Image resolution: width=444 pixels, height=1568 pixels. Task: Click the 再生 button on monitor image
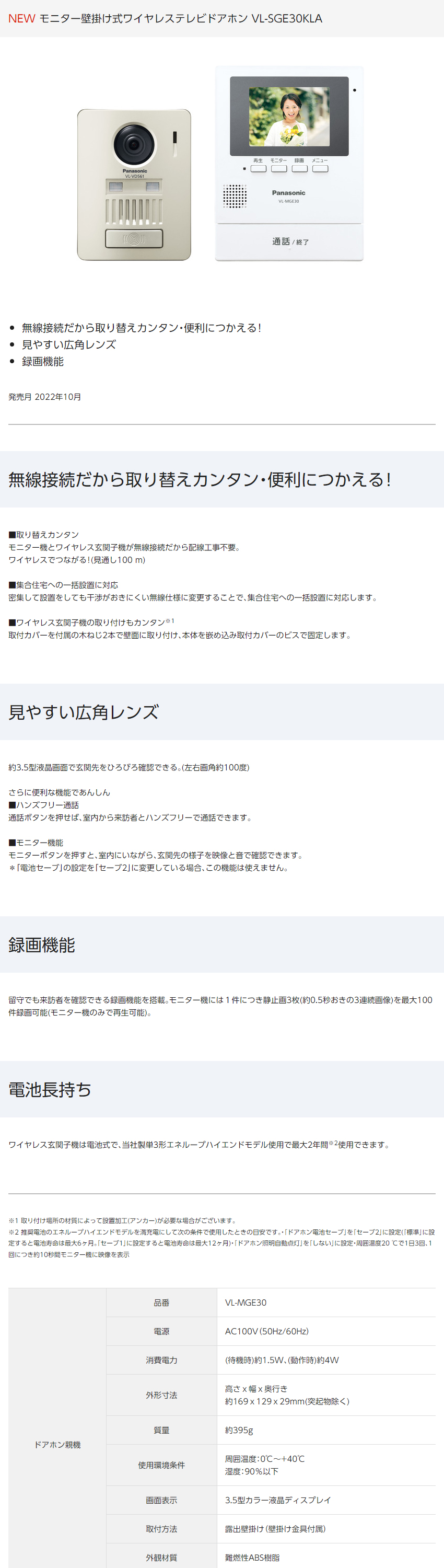259,169
